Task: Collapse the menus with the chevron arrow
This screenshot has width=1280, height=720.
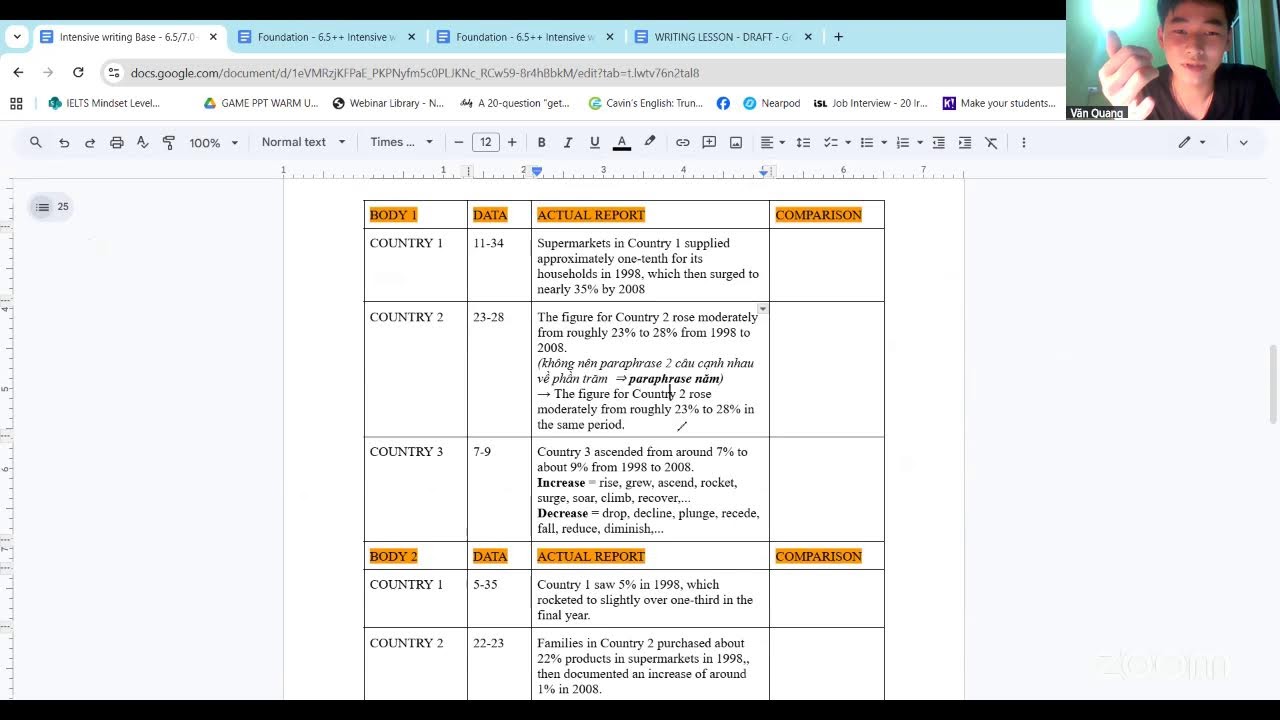Action: [x=1243, y=143]
